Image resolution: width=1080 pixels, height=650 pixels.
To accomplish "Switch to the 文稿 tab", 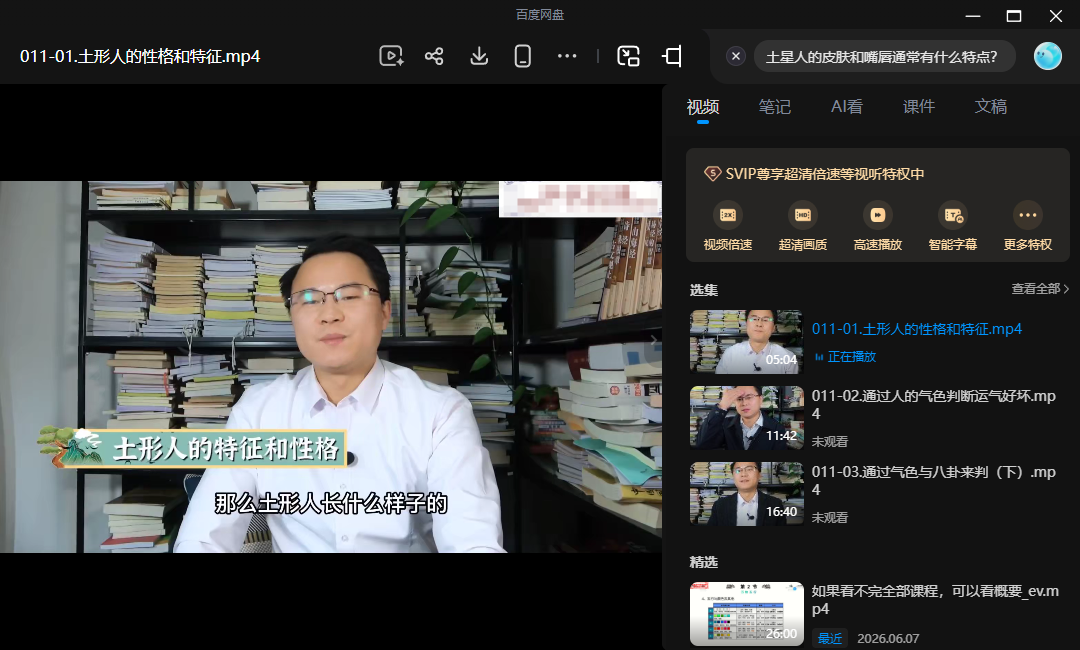I will 990,107.
